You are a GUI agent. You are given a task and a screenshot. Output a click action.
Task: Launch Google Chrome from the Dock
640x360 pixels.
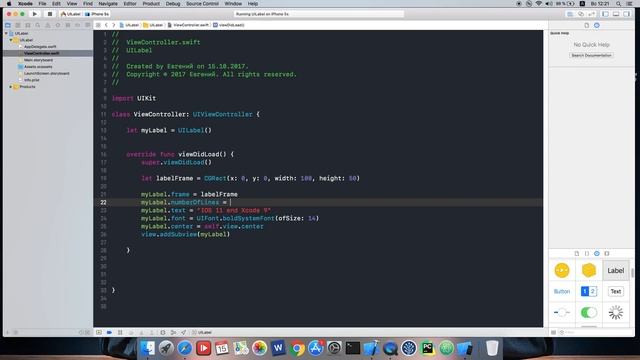[x=297, y=348]
